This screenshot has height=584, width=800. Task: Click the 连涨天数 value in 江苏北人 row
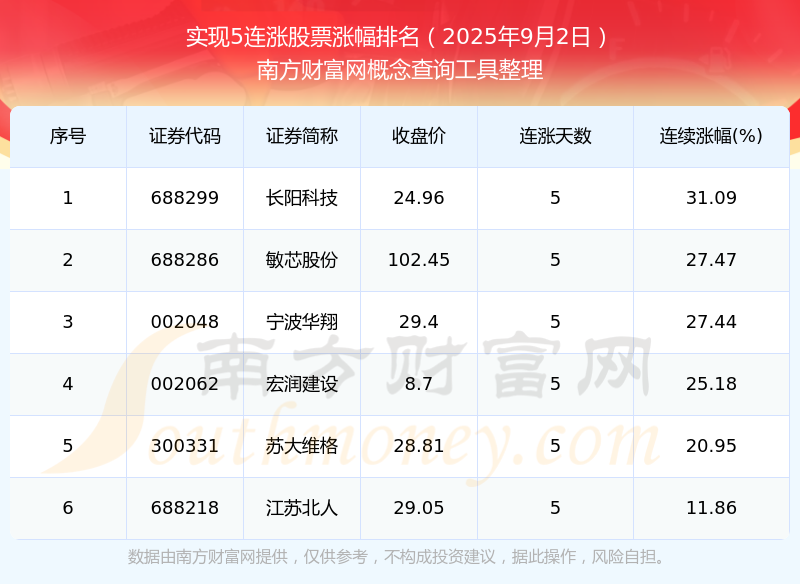[555, 508]
